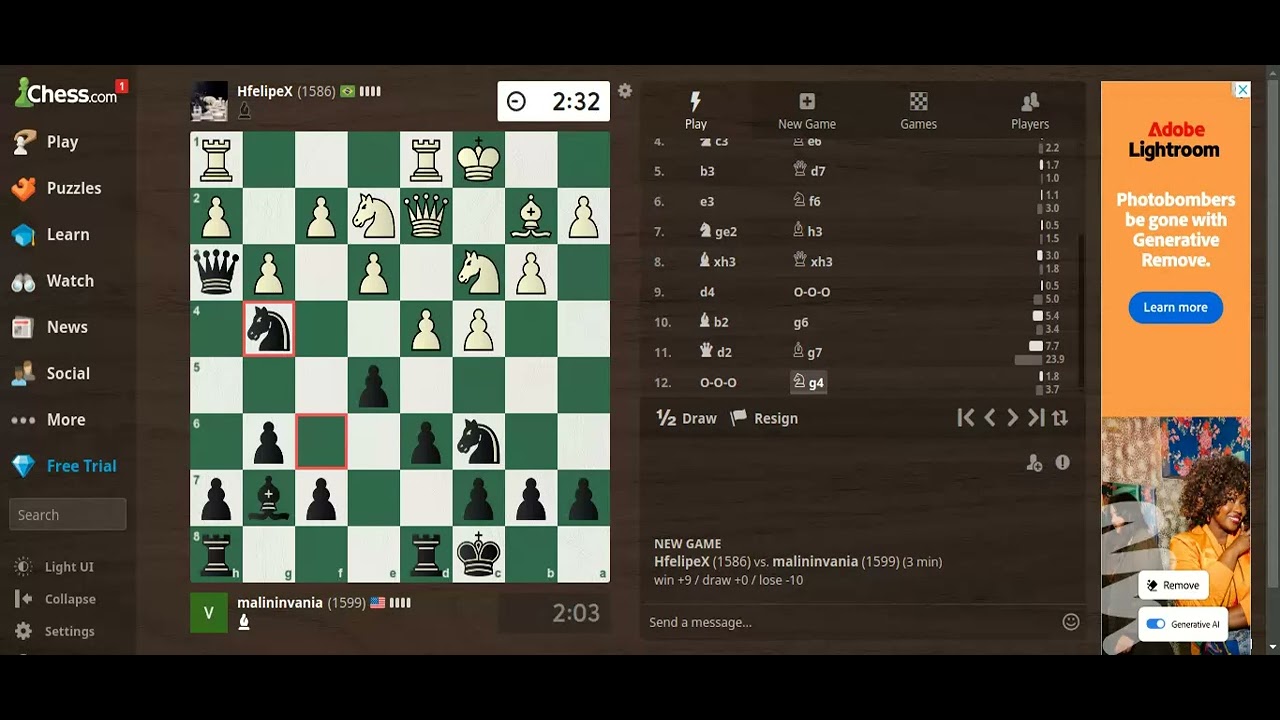
Task: Jump to first move
Action: (966, 418)
